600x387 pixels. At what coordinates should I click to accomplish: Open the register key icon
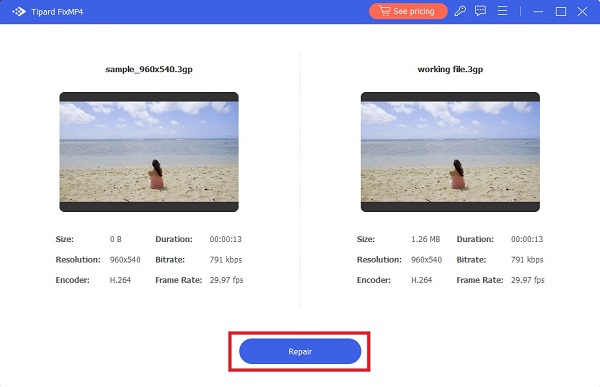[x=460, y=11]
